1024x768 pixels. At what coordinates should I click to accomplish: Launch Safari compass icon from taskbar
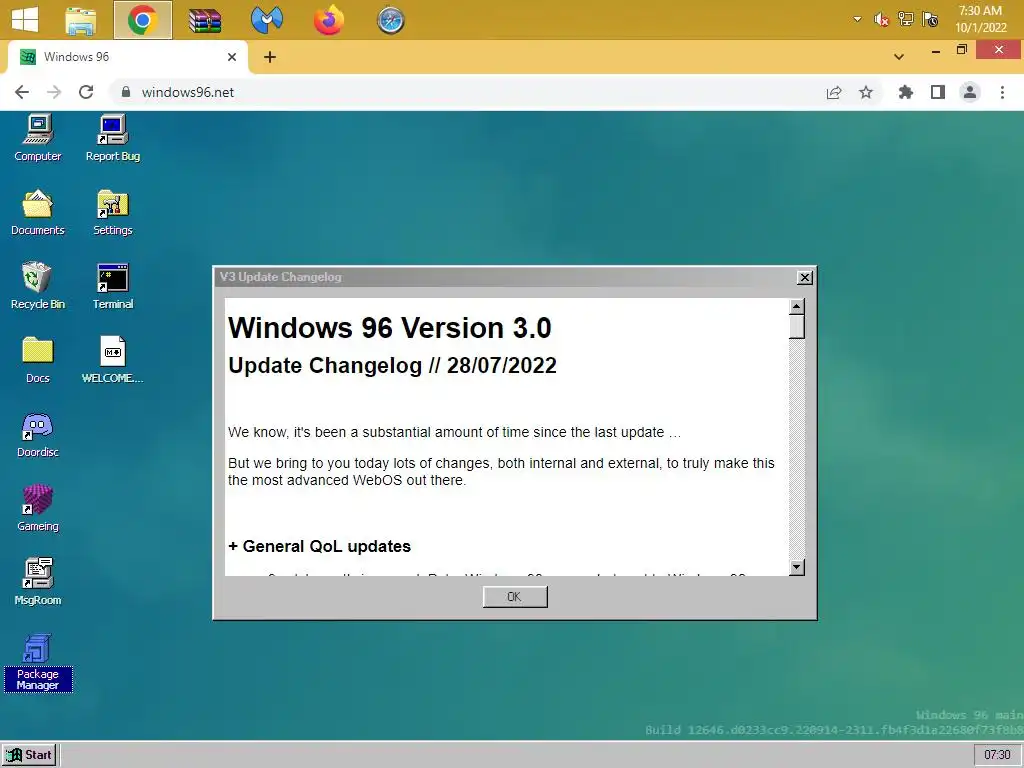391,20
